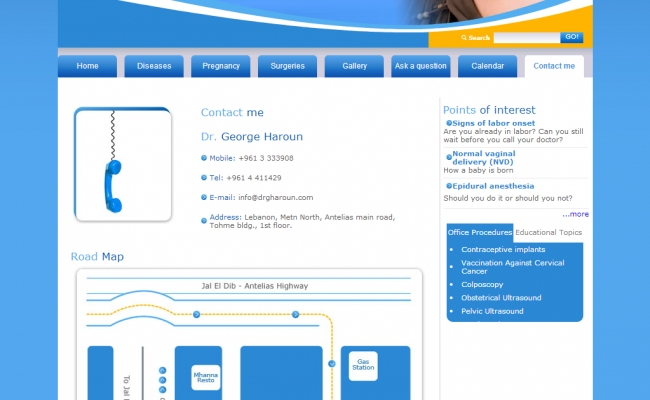This screenshot has height=400, width=650.
Task: Open the Diseases menu tab
Action: tap(154, 66)
